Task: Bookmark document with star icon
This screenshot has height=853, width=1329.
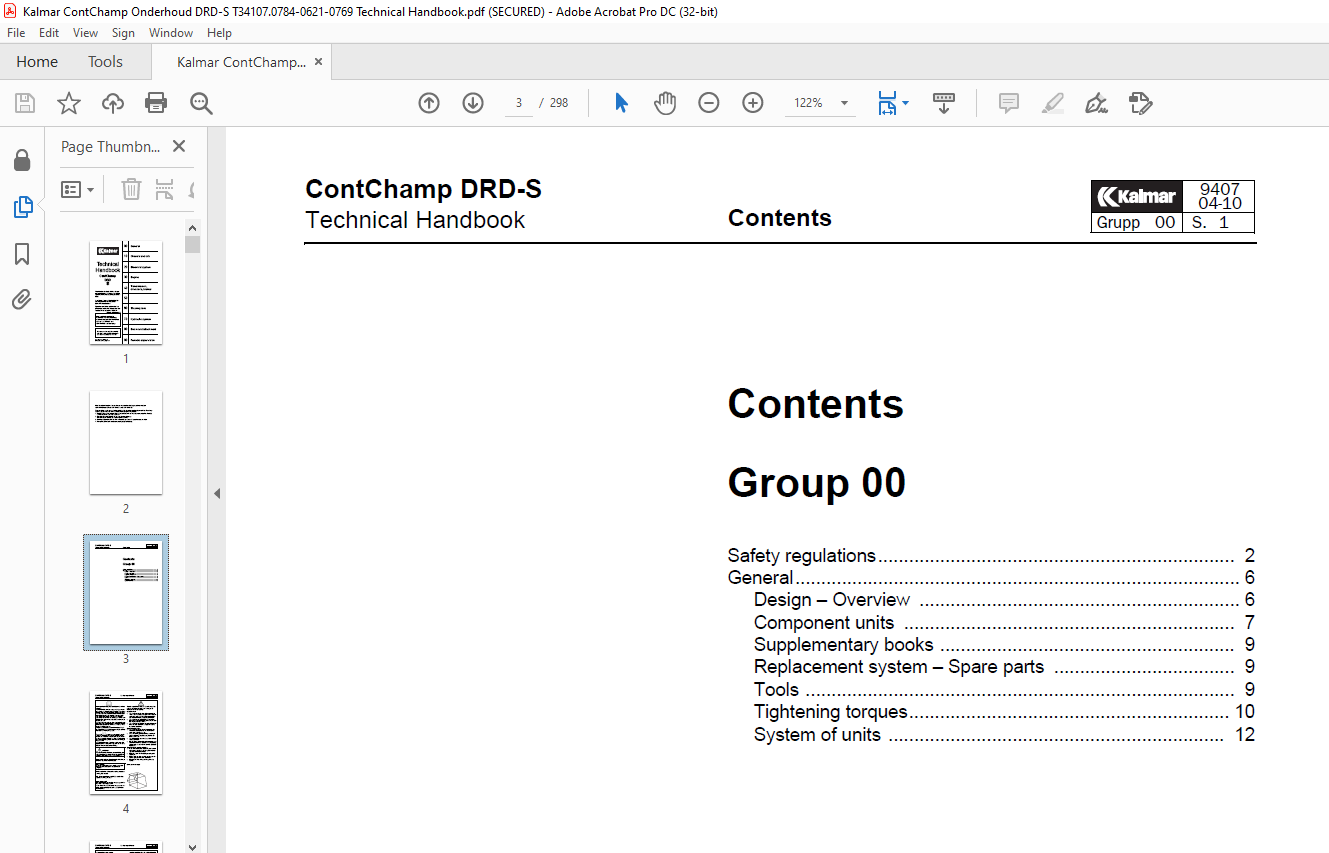Action: pos(68,103)
